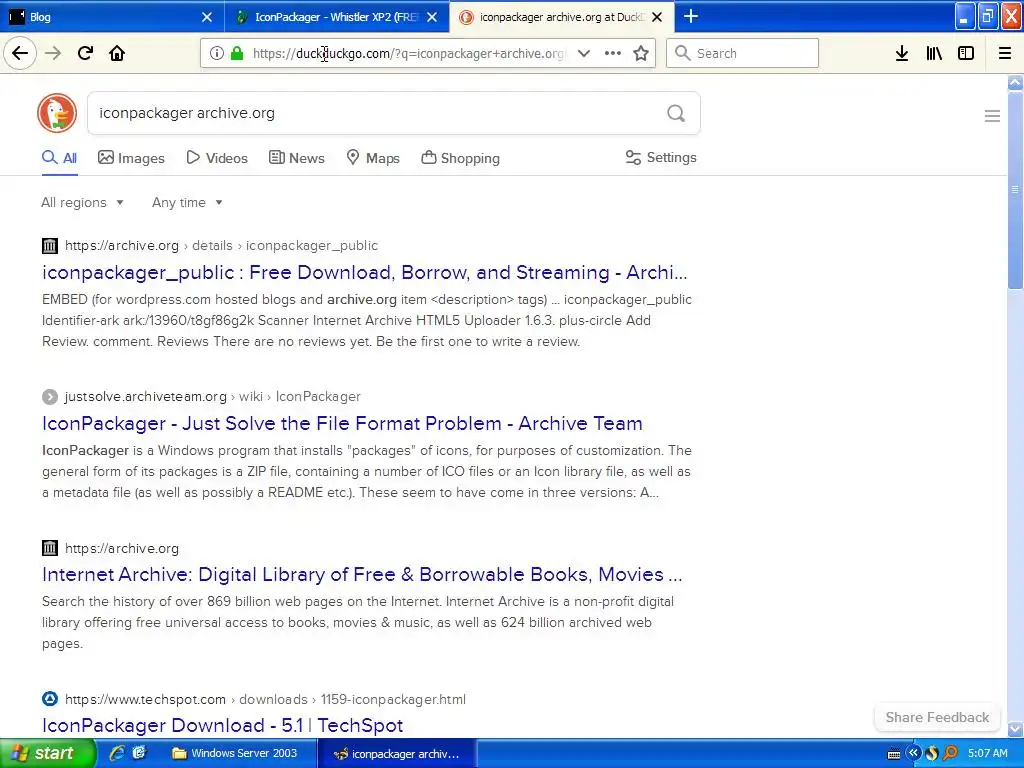Select the All results tab
Viewport: 1024px width, 768px height.
click(x=59, y=158)
